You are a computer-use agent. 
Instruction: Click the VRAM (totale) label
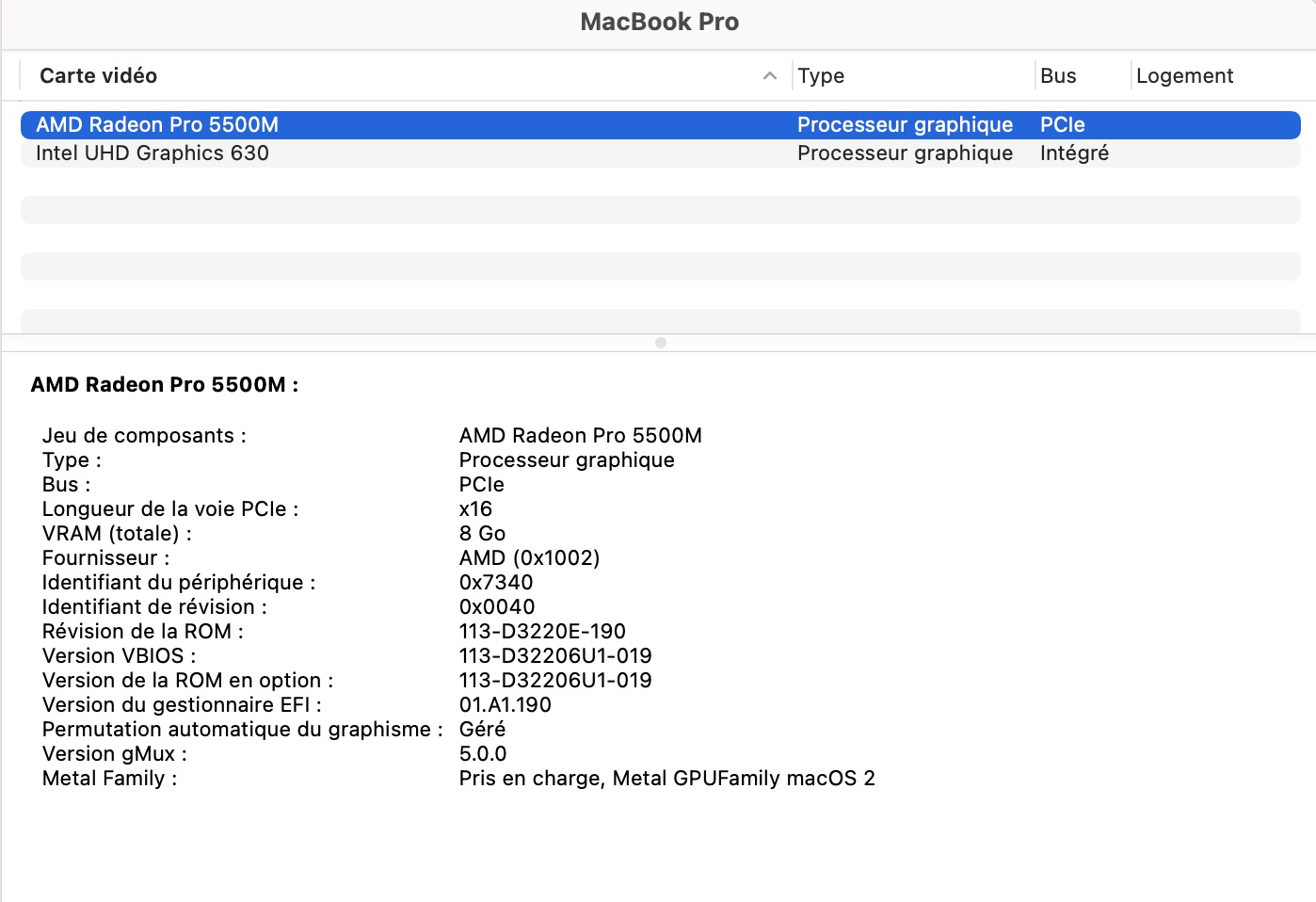point(117,533)
